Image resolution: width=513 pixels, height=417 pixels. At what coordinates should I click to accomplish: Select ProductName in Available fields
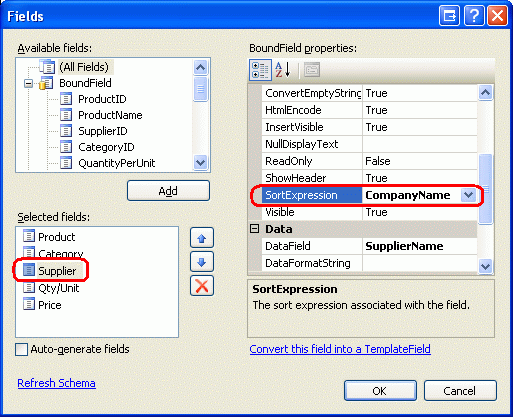click(x=110, y=115)
